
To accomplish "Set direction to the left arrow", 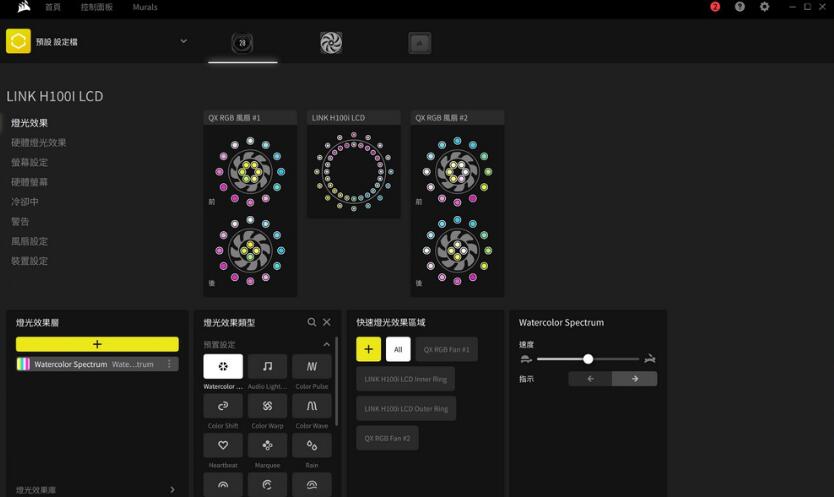I will pos(590,379).
